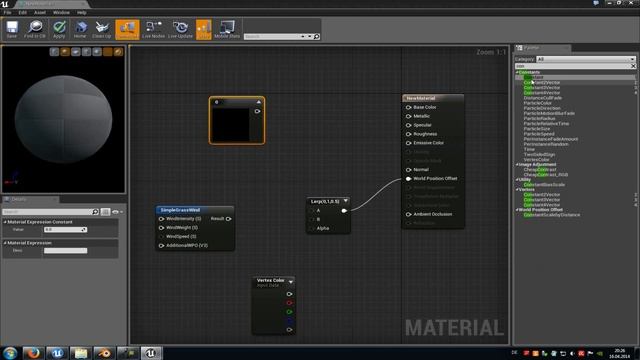Image resolution: width=640 pixels, height=360 pixels.
Task: Click the Lerp node Alpha pin
Action: click(313, 228)
